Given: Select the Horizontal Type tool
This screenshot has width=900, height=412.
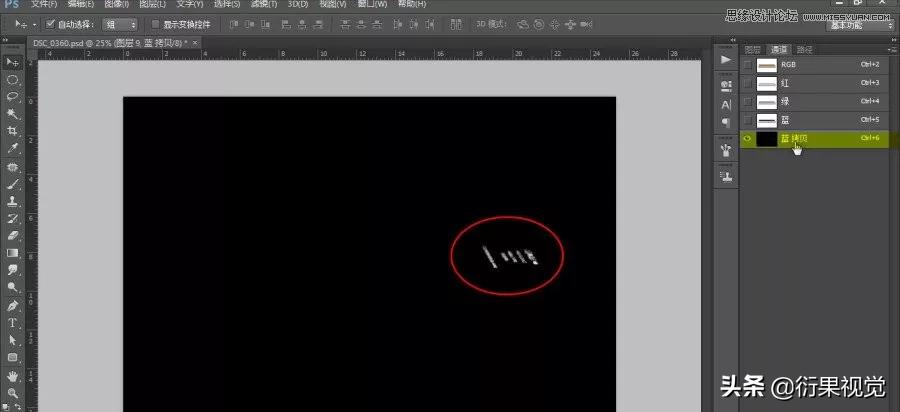Looking at the screenshot, I should [13, 323].
